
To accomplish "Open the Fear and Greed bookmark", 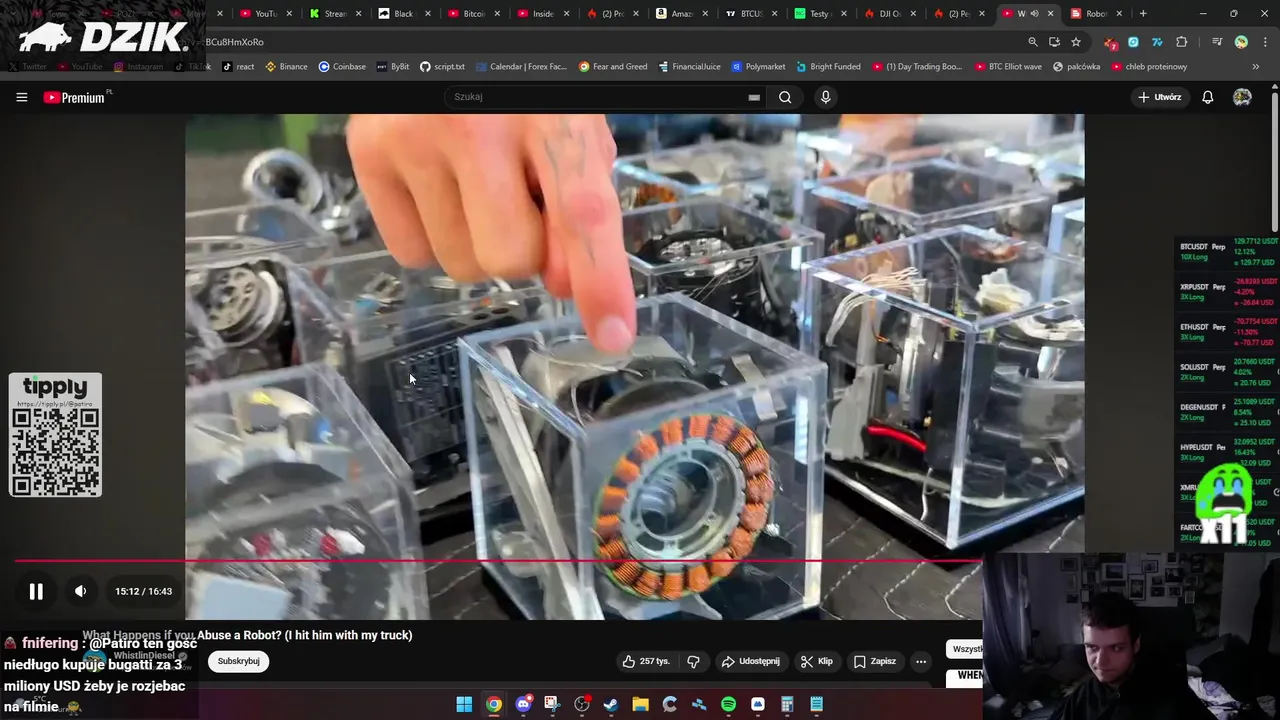I will point(613,67).
